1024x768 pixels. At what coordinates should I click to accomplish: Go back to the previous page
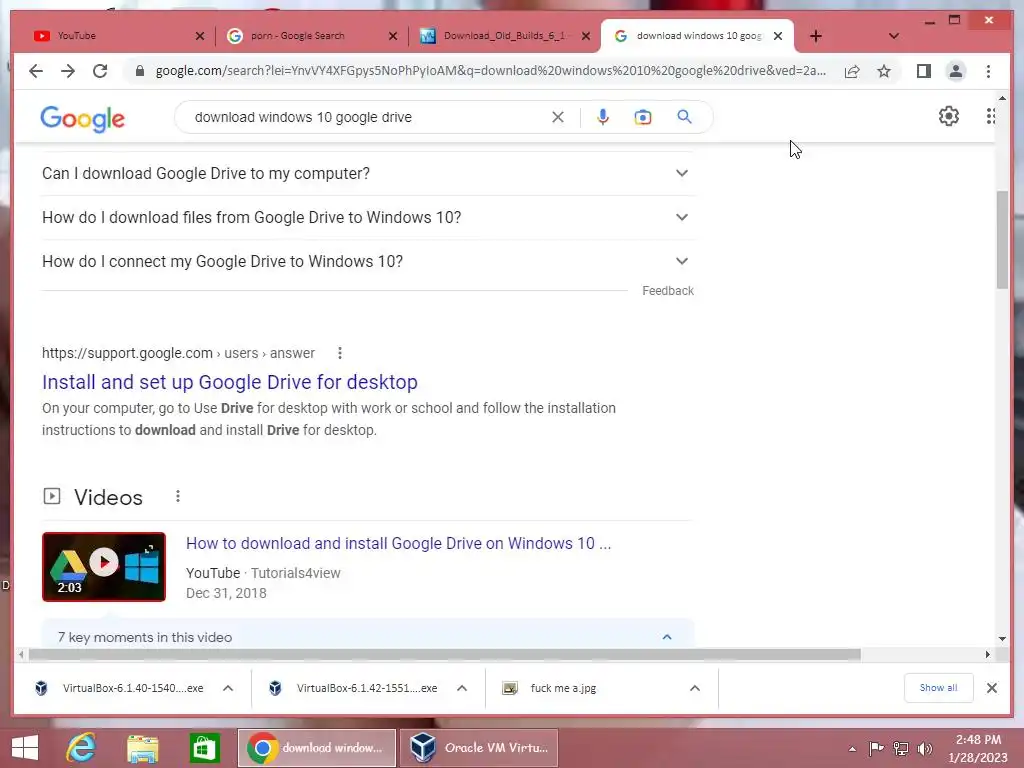[x=36, y=71]
